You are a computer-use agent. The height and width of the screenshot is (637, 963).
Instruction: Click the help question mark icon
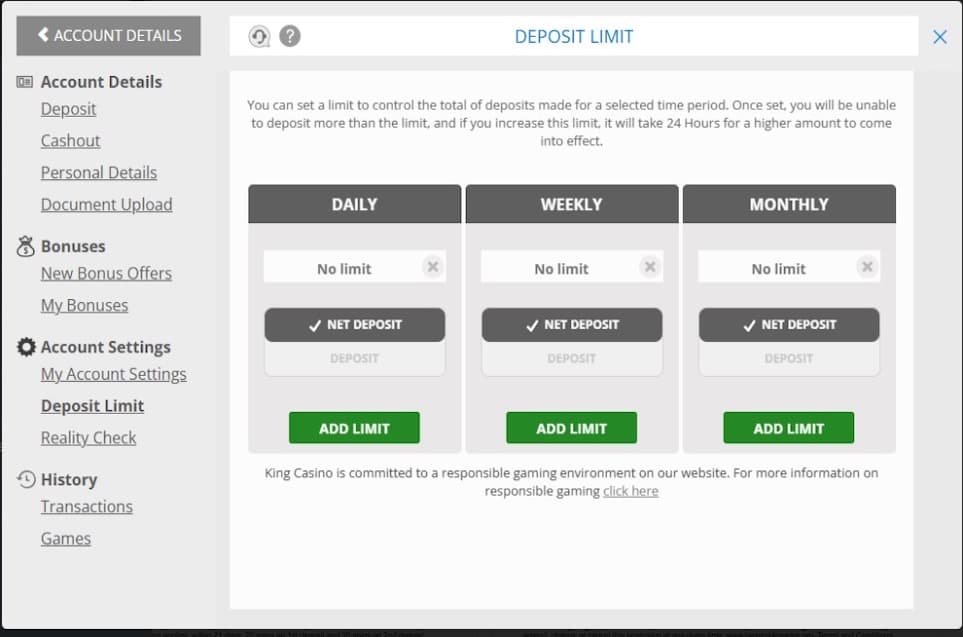click(x=290, y=36)
